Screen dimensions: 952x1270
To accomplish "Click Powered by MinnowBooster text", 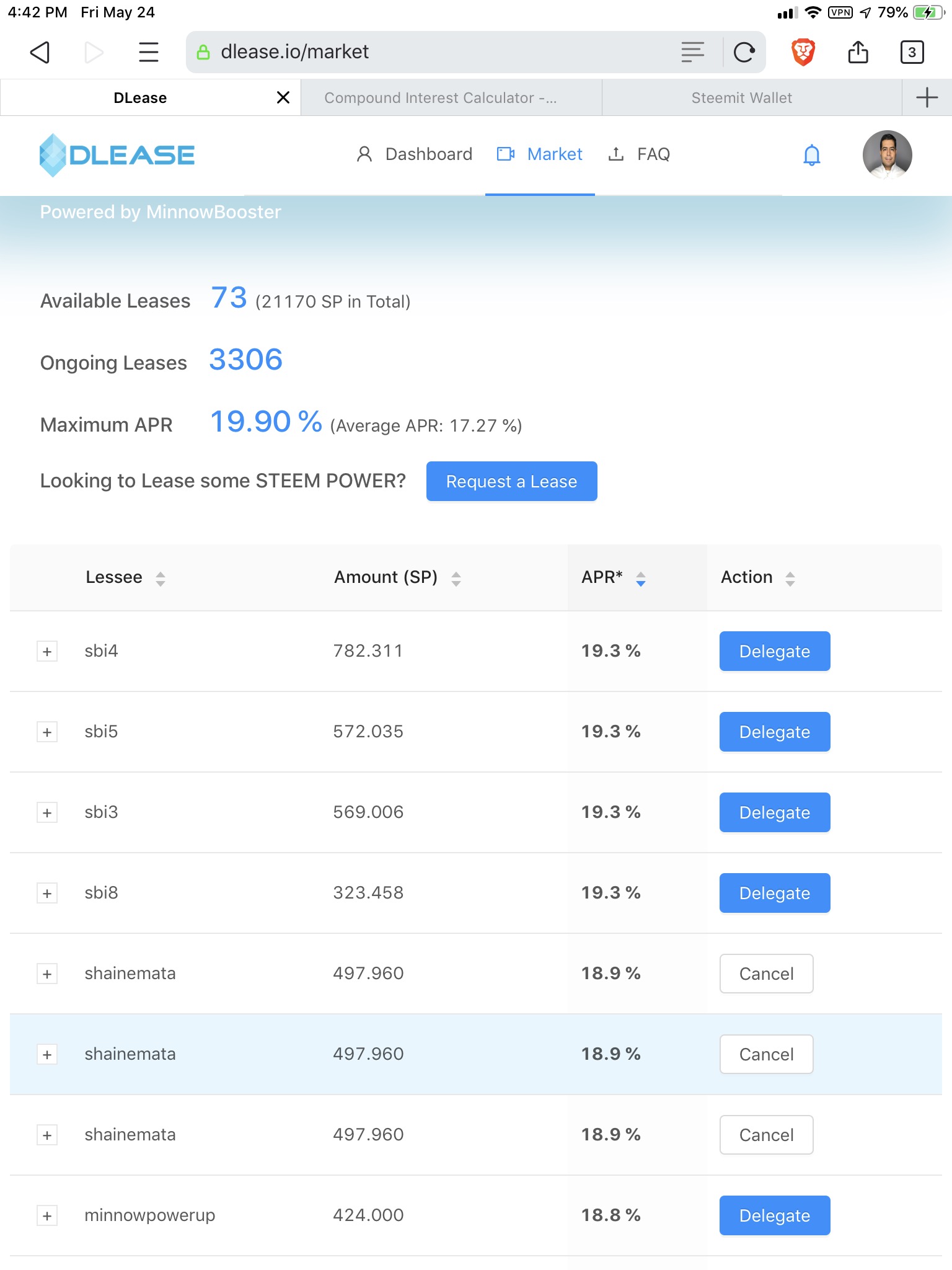I will (161, 212).
